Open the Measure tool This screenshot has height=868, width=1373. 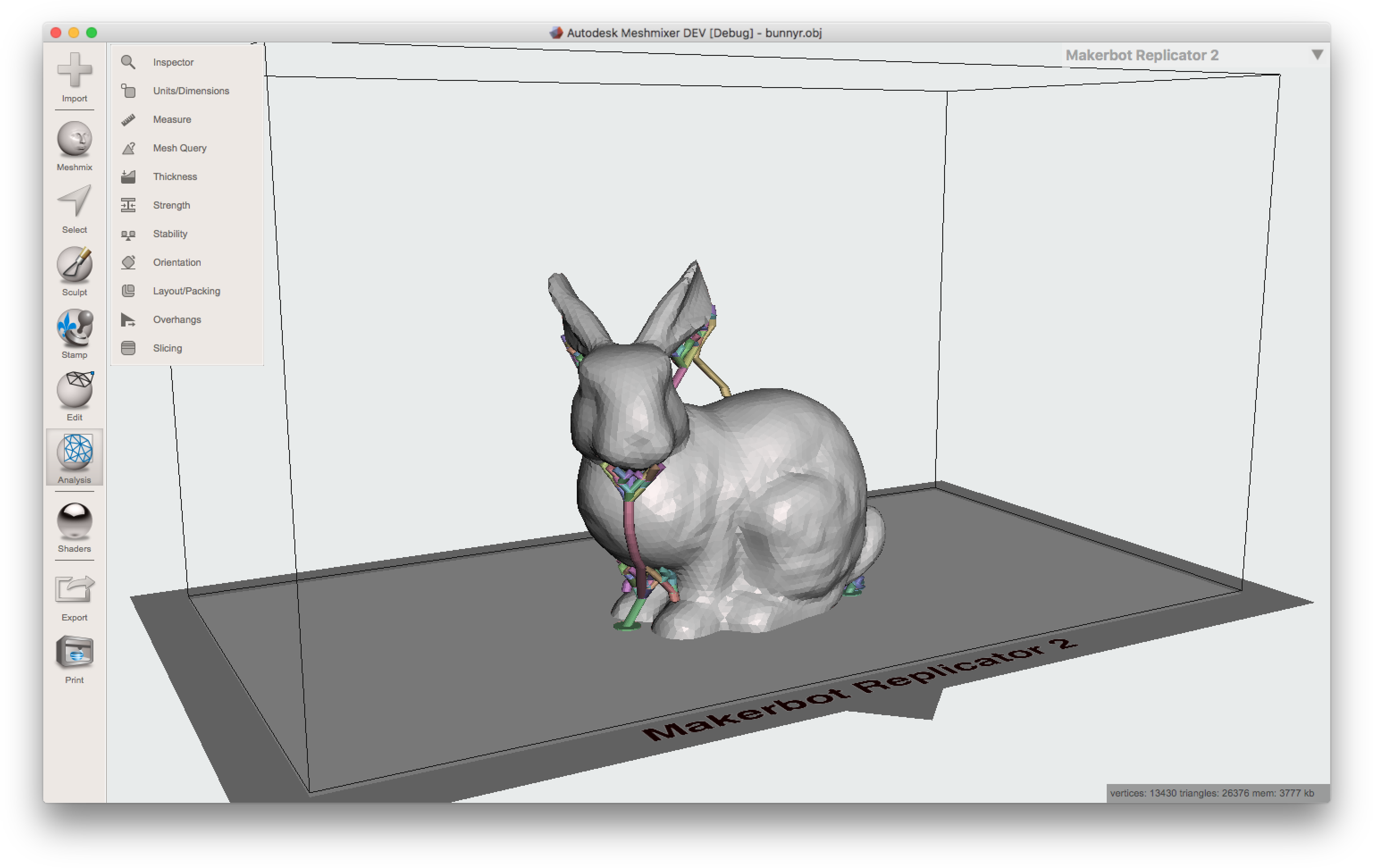point(172,119)
